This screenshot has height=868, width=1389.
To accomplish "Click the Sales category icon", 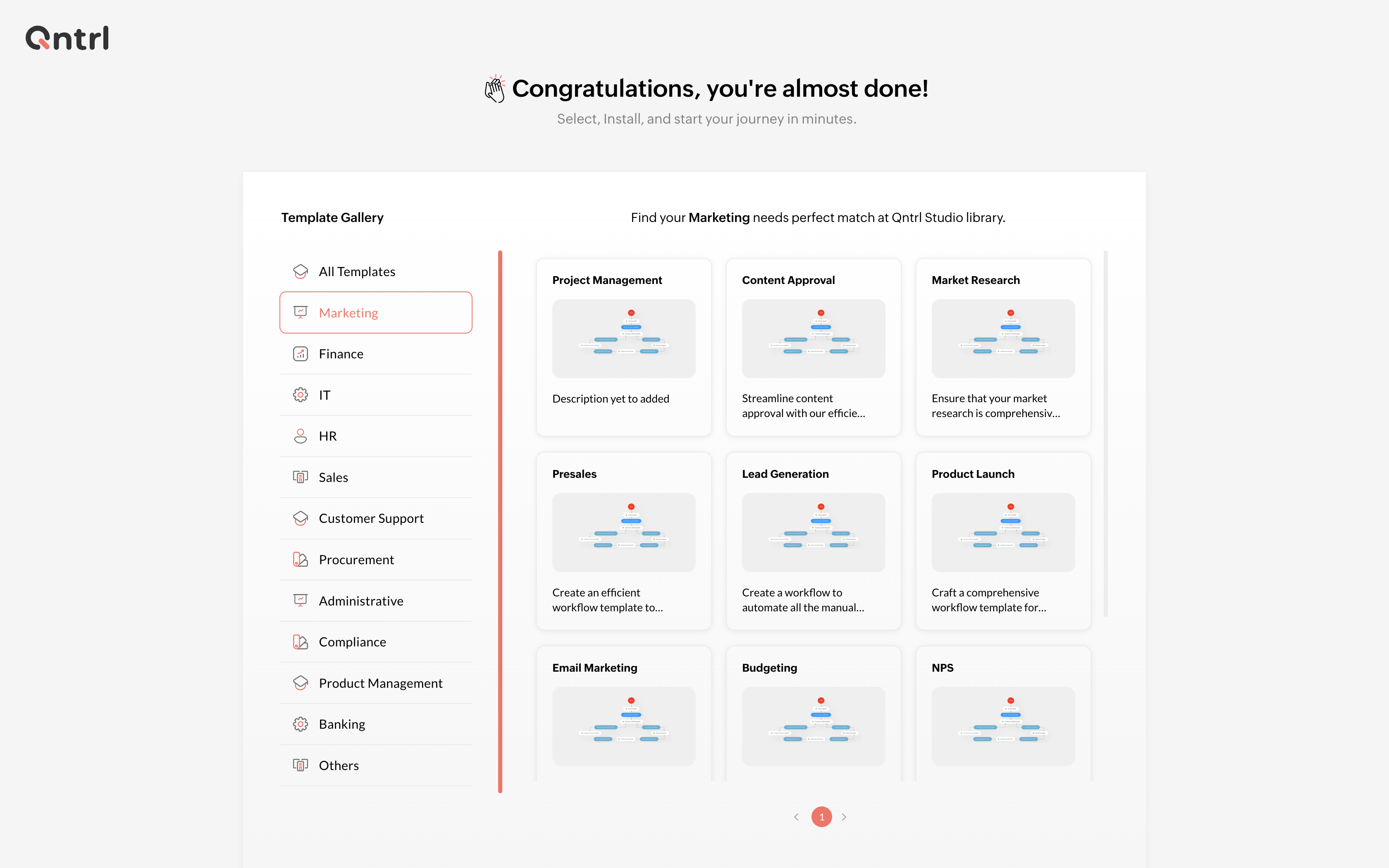I will pyautogui.click(x=300, y=477).
